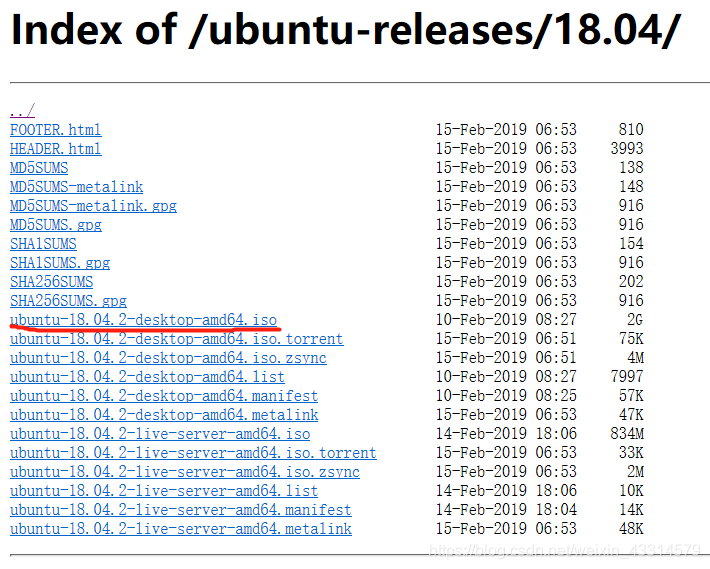This screenshot has height=569, width=710.
Task: Click the 14K size of live-server manifest
Action: point(631,510)
